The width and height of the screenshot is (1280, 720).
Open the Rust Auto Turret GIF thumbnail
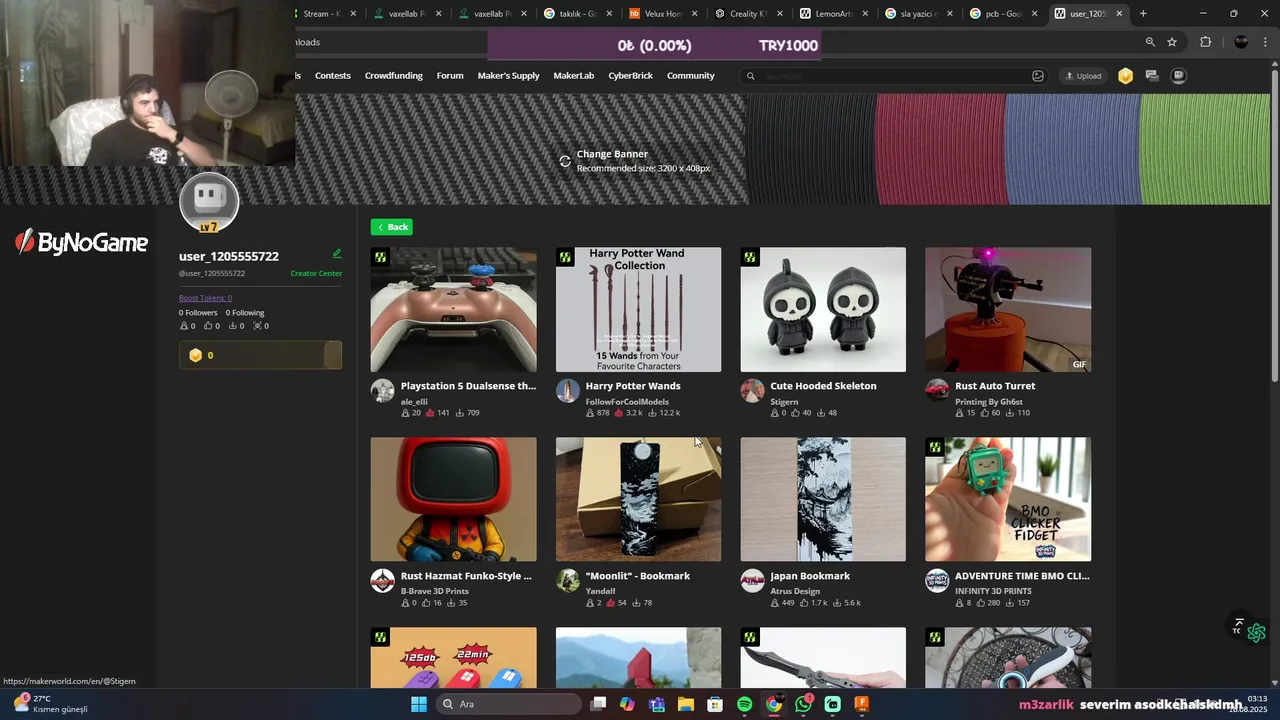coord(1008,310)
